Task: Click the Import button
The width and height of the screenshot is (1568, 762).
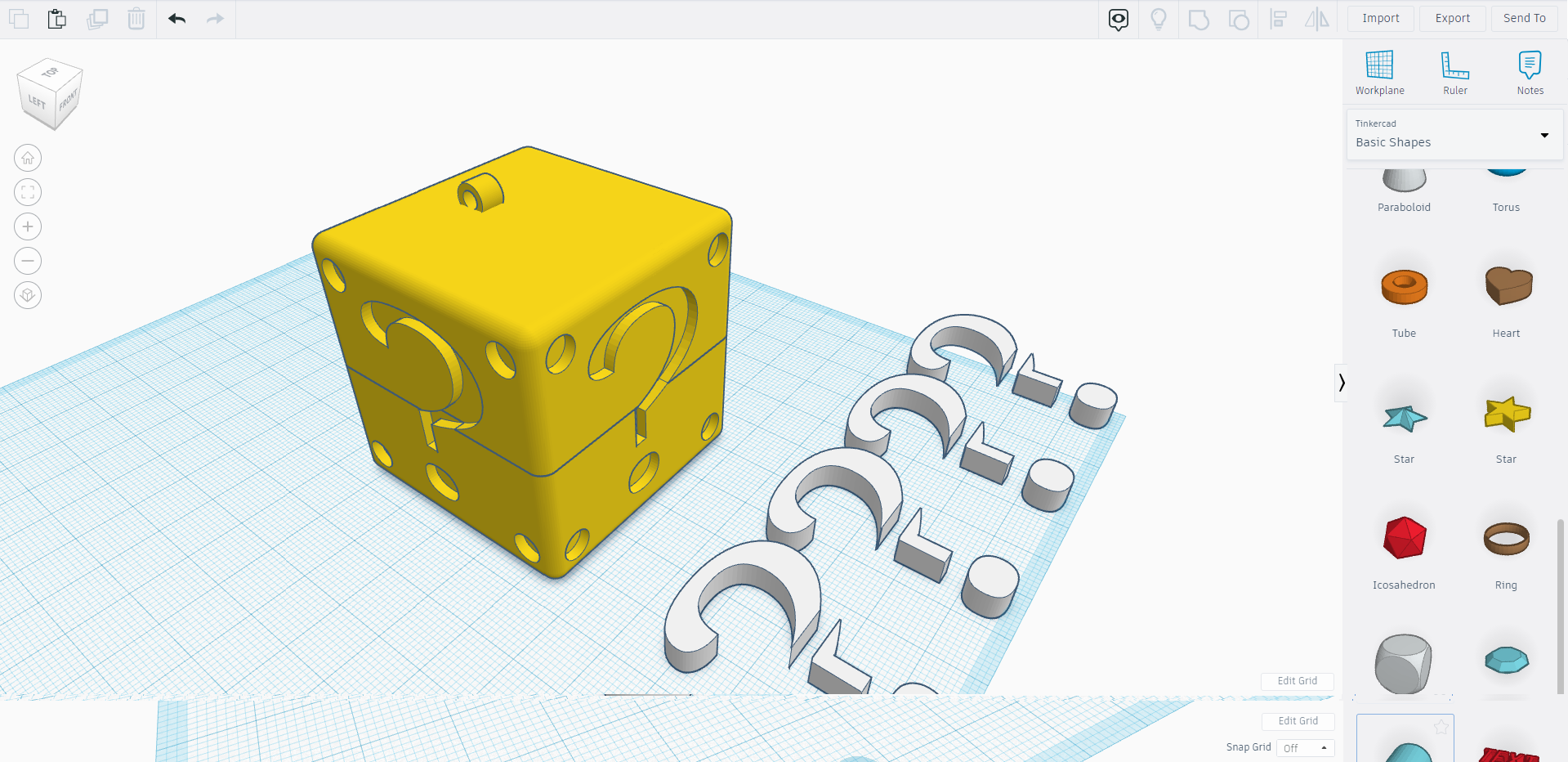Action: [x=1380, y=18]
